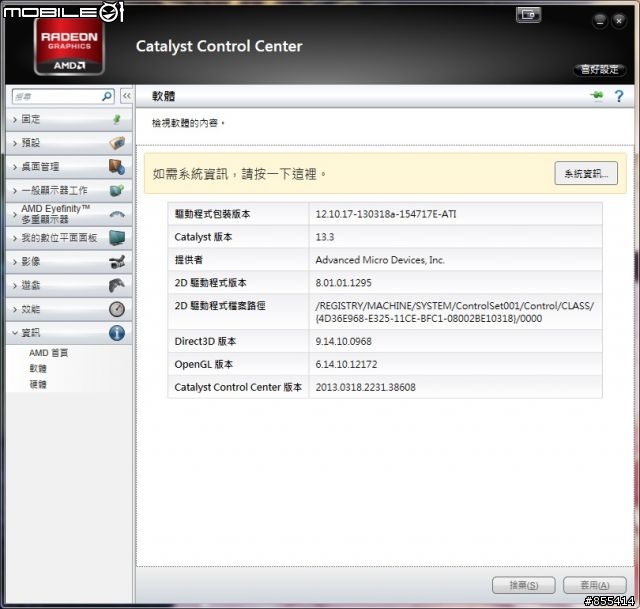Open help with the question mark icon
Viewport: 640px width, 609px height.
tap(619, 96)
